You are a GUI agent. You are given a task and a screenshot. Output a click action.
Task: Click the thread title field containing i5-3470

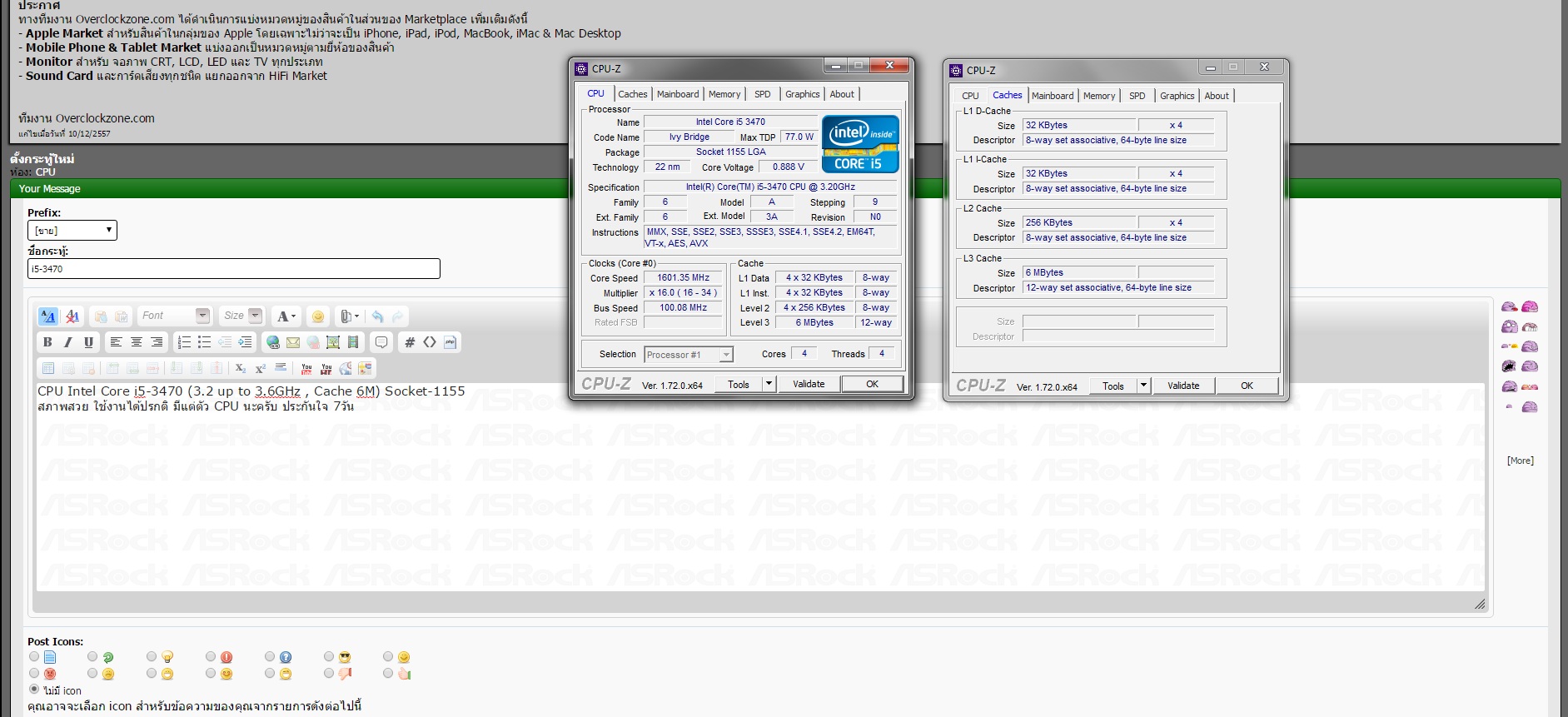234,269
